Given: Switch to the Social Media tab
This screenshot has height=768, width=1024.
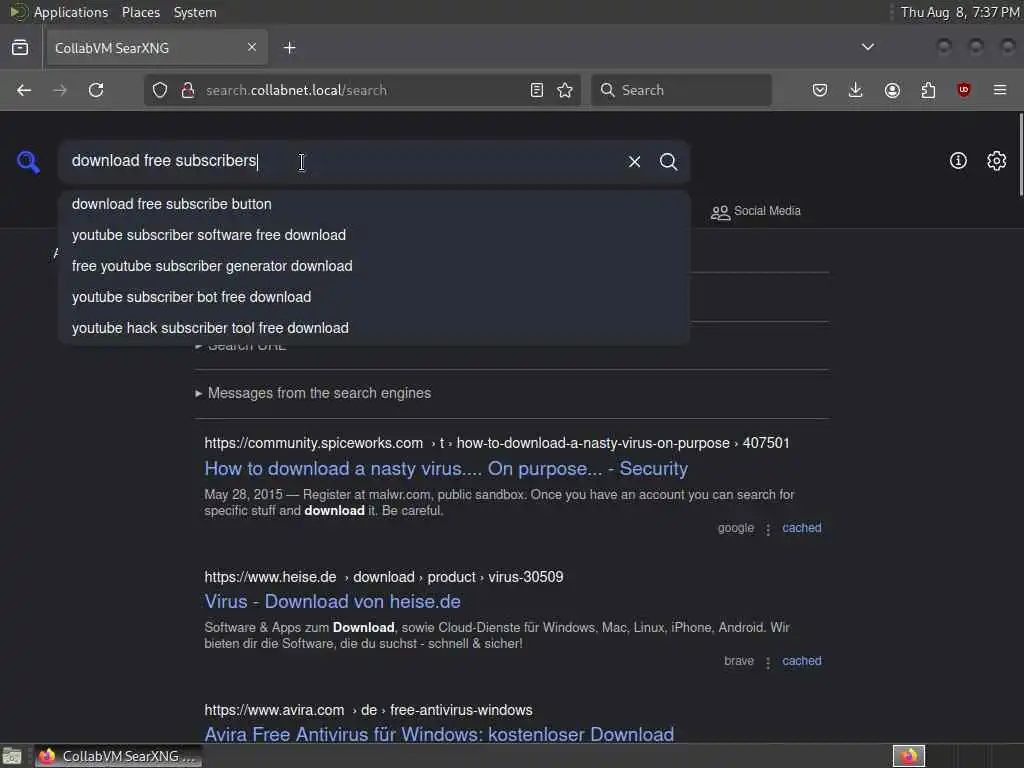Looking at the screenshot, I should (x=756, y=211).
